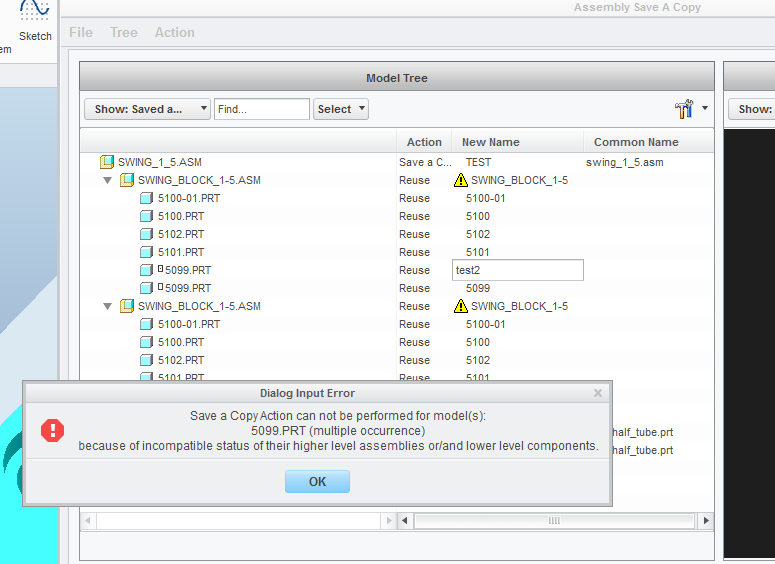
Task: Collapse first SWING_BLOCK_1-5.ASM node
Action: pyautogui.click(x=107, y=180)
